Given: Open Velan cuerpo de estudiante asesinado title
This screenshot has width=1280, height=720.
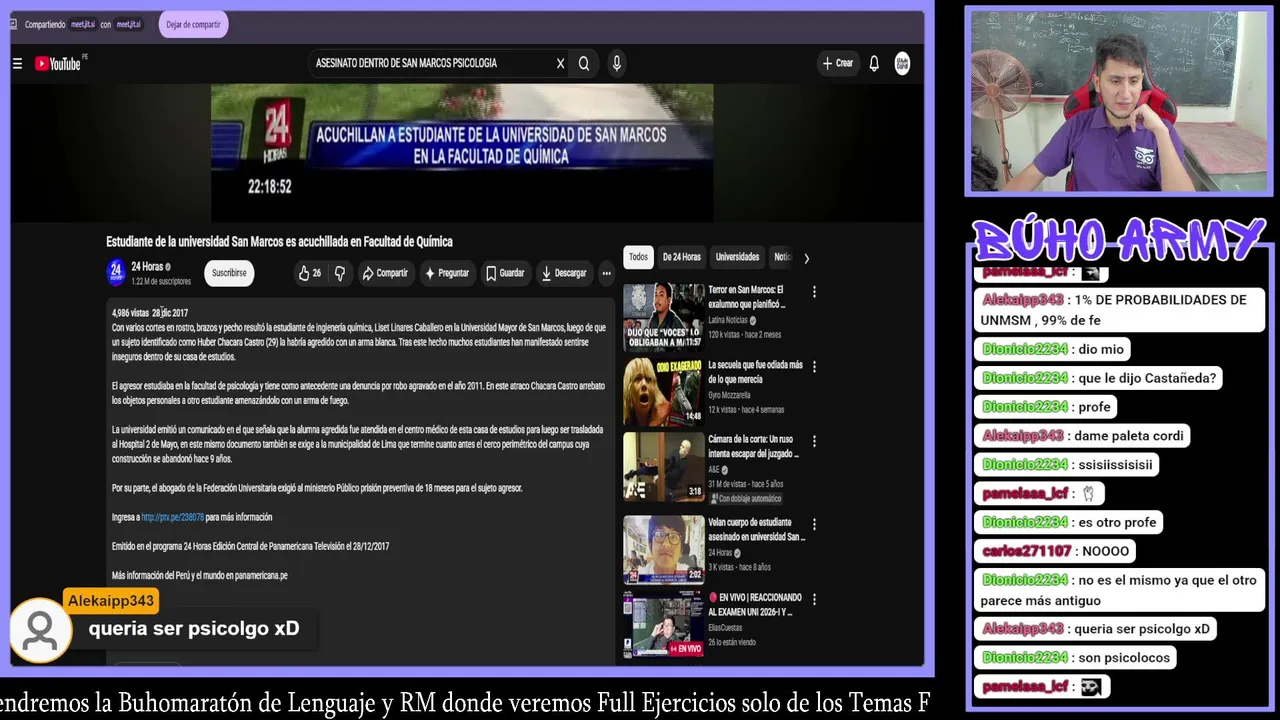Looking at the screenshot, I should (x=756, y=529).
